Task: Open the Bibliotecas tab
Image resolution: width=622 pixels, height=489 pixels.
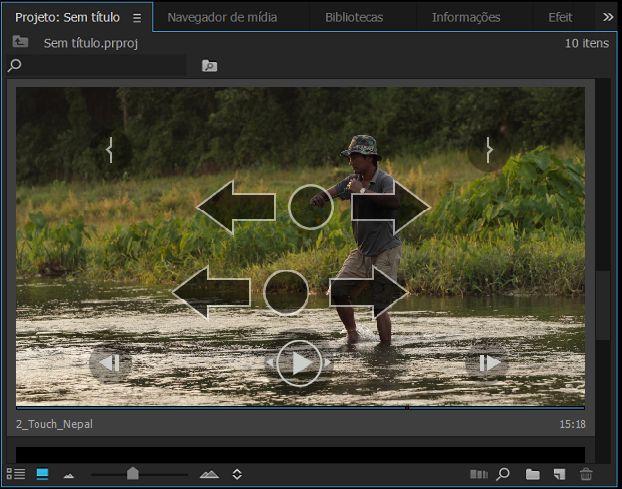Action: coord(354,17)
